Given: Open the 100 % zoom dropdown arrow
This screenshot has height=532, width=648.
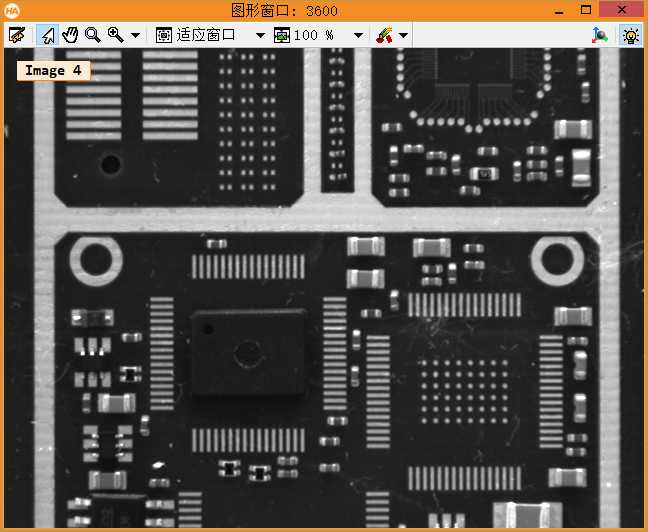Looking at the screenshot, I should [x=359, y=36].
